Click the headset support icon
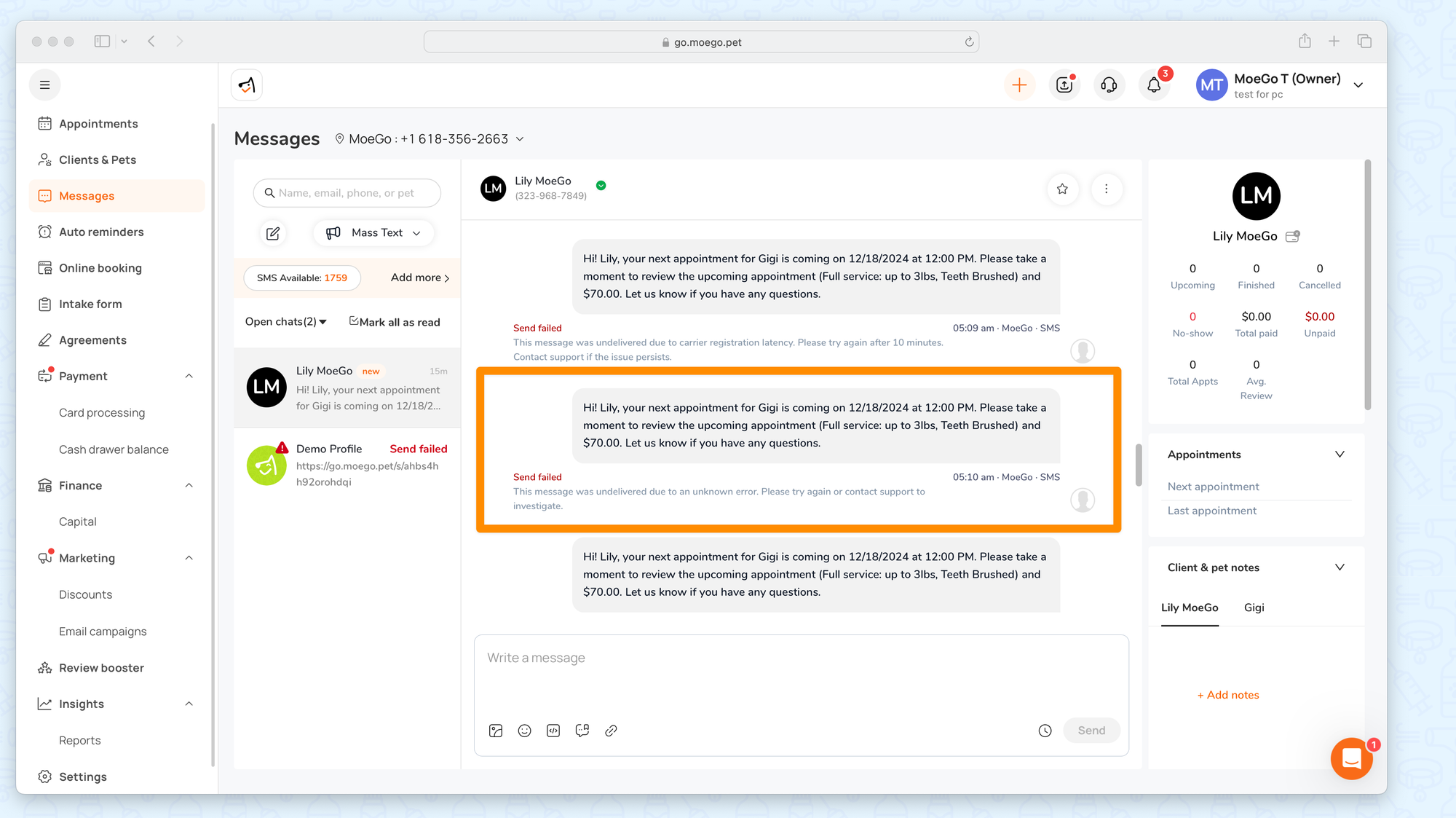Image resolution: width=1456 pixels, height=818 pixels. tap(1109, 85)
